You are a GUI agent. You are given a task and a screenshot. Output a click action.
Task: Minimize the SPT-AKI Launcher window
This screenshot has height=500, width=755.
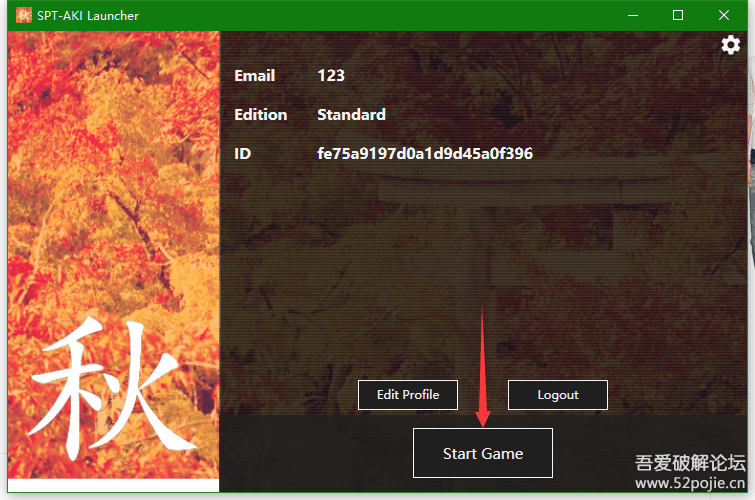(x=632, y=15)
